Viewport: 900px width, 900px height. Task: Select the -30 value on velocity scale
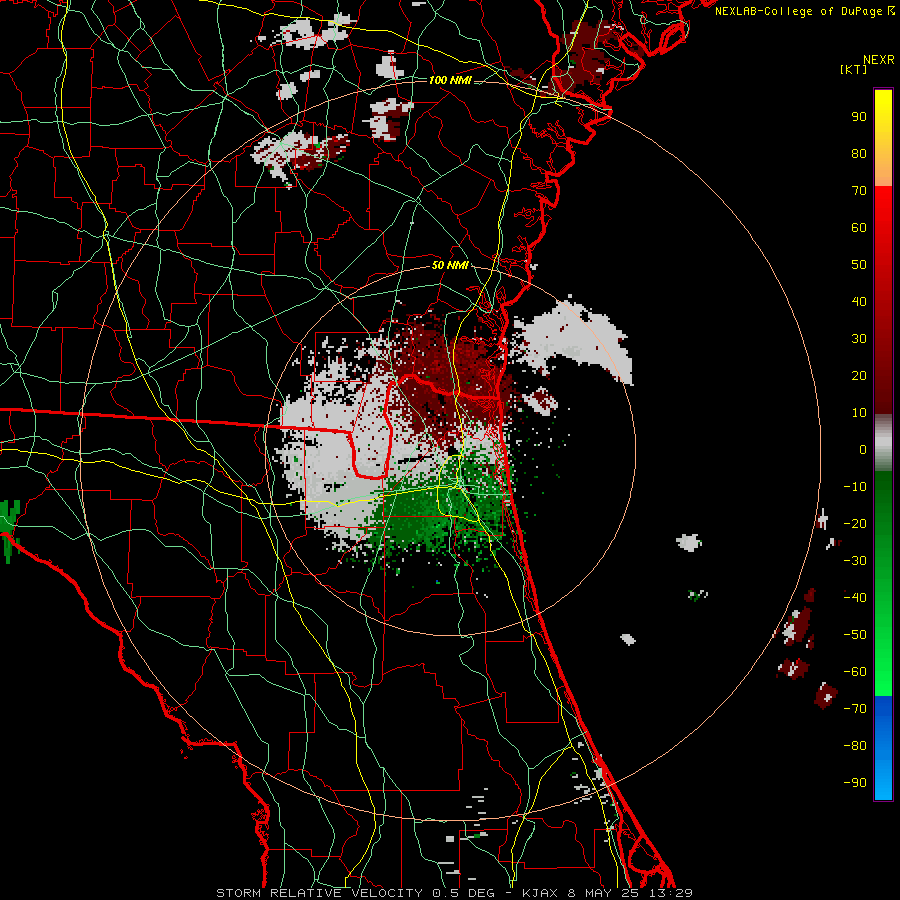(x=855, y=561)
